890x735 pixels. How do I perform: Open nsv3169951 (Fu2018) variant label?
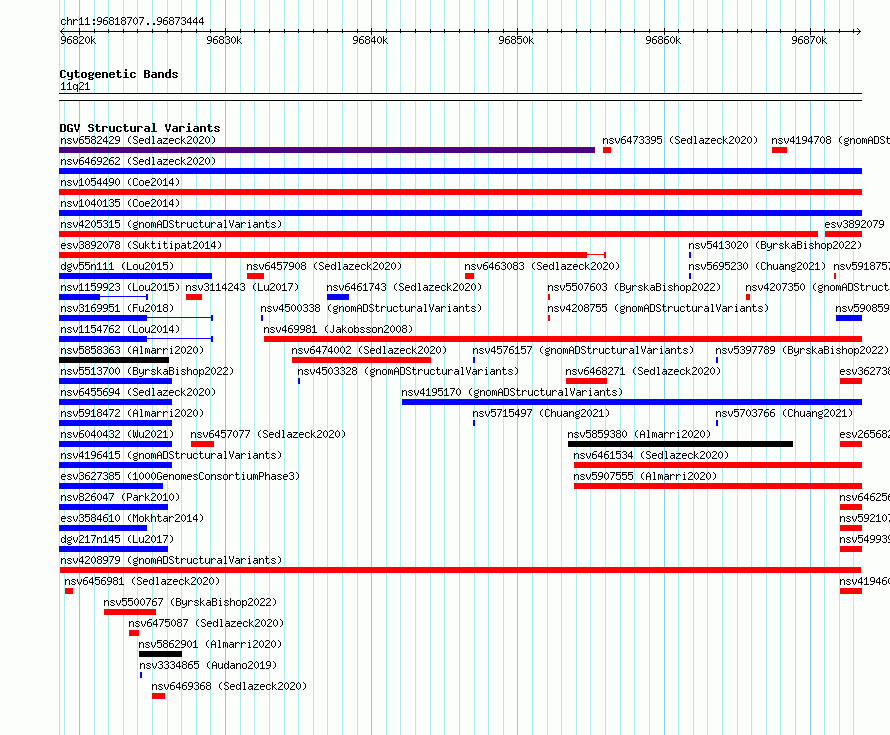pyautogui.click(x=117, y=308)
